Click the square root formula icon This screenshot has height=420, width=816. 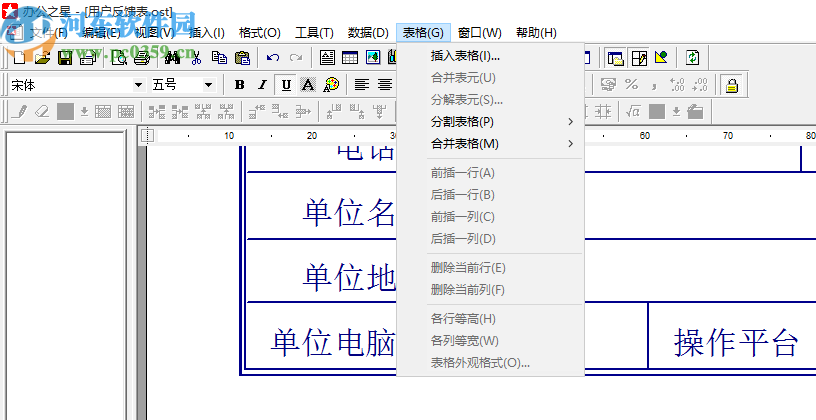click(x=633, y=111)
